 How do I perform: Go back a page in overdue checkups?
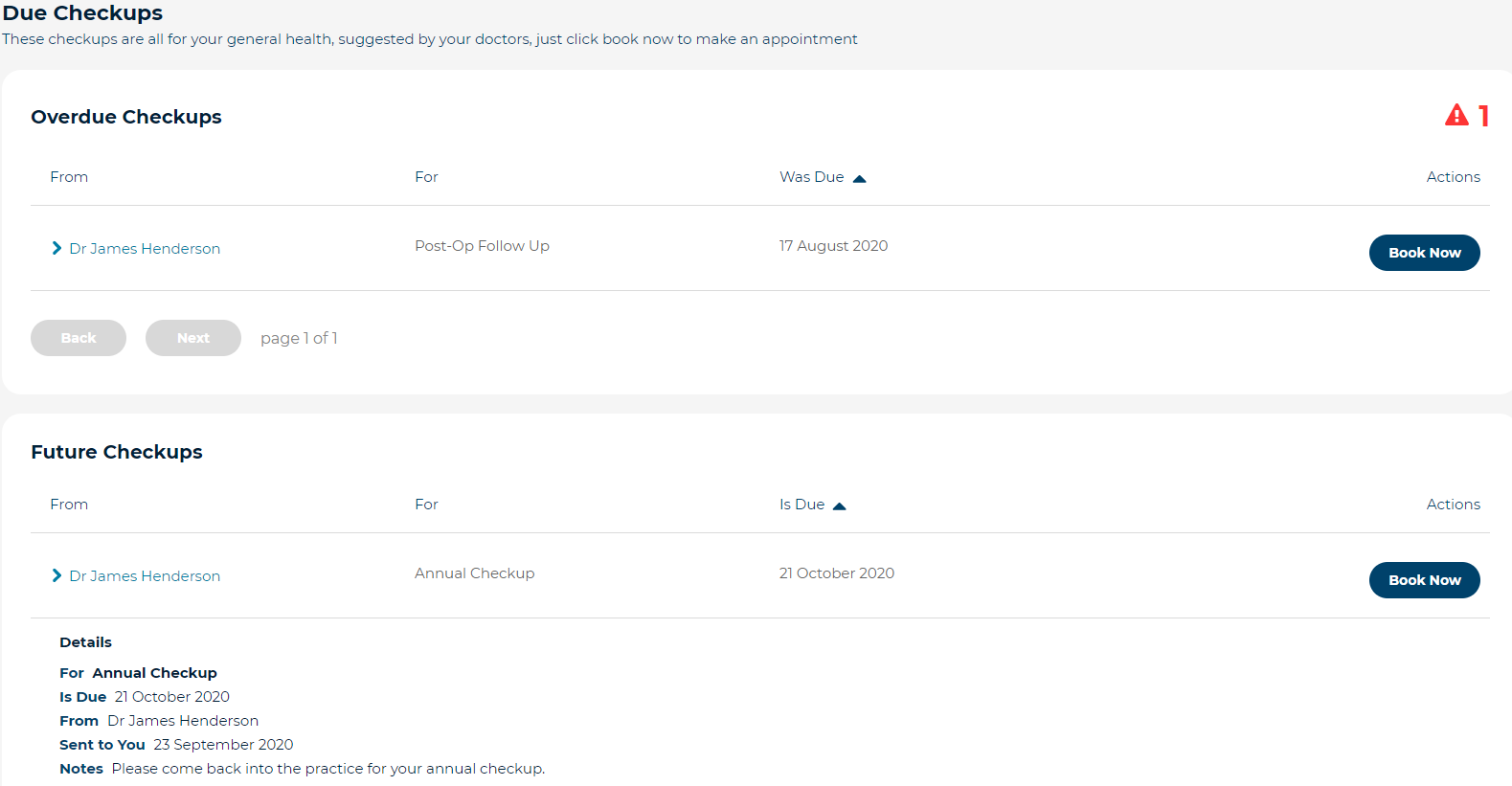[78, 337]
